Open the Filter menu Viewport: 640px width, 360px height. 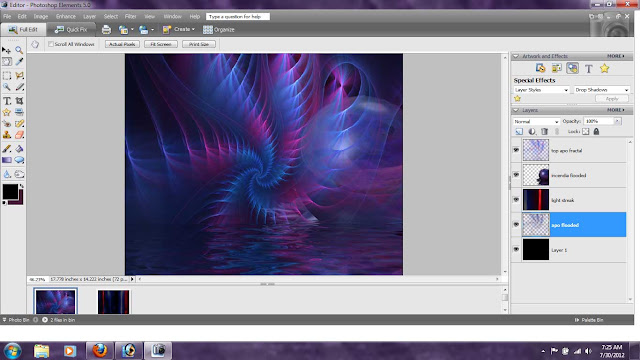[x=131, y=17]
